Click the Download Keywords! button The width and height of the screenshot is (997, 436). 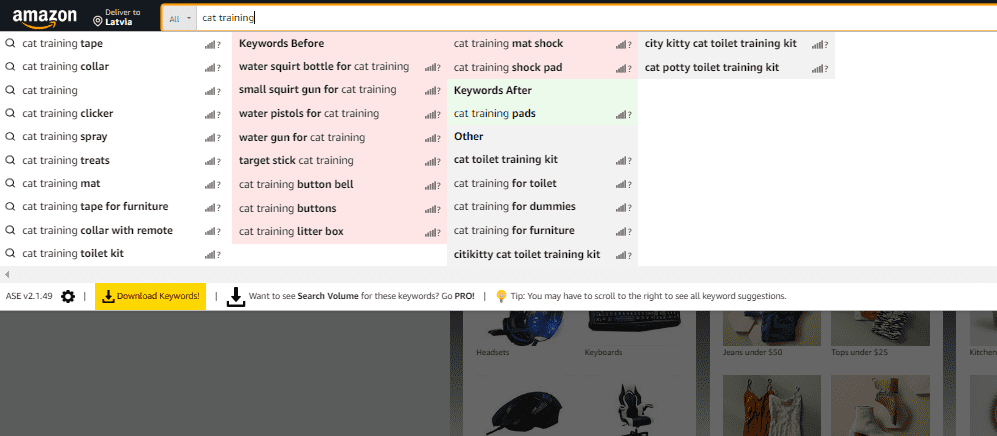point(151,296)
